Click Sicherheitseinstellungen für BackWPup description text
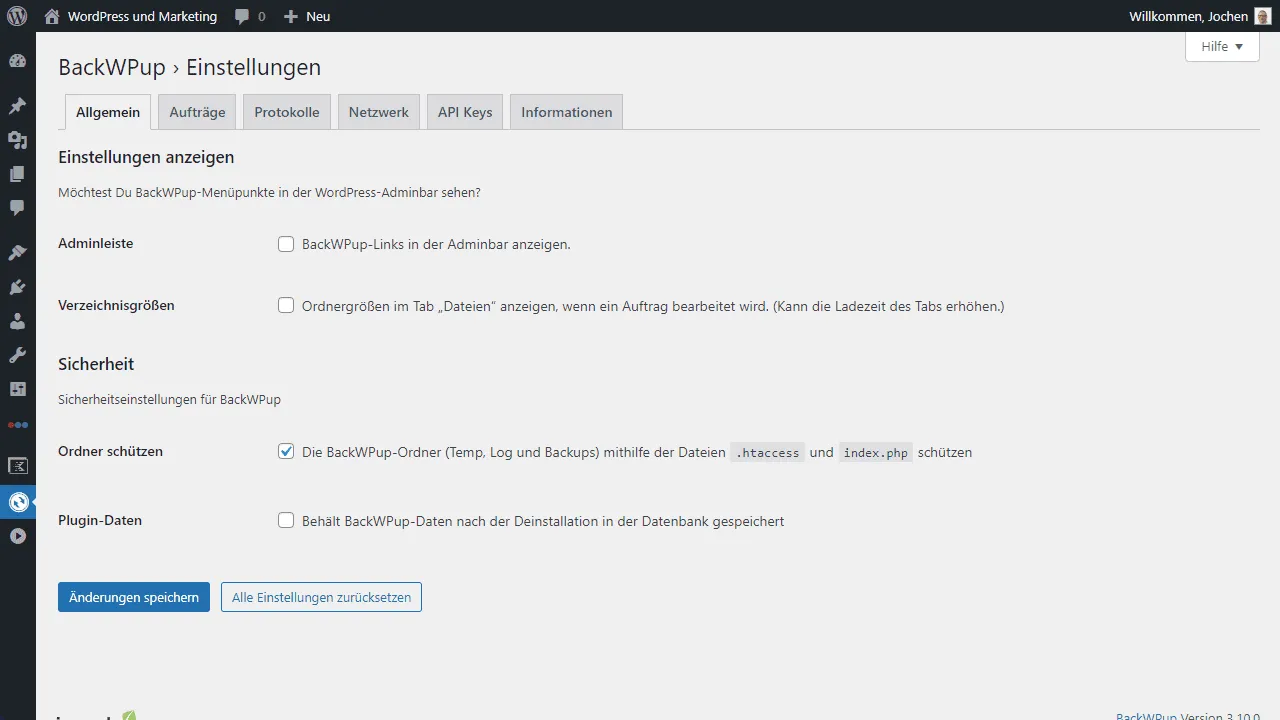This screenshot has height=720, width=1280. click(169, 399)
